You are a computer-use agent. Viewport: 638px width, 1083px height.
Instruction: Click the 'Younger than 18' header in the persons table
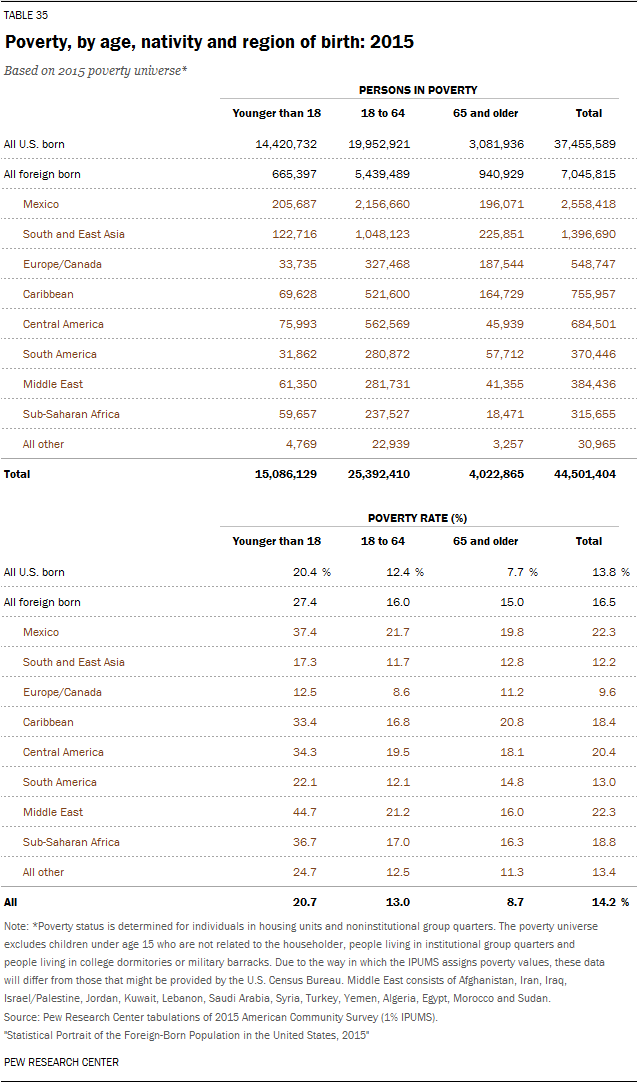tap(276, 113)
